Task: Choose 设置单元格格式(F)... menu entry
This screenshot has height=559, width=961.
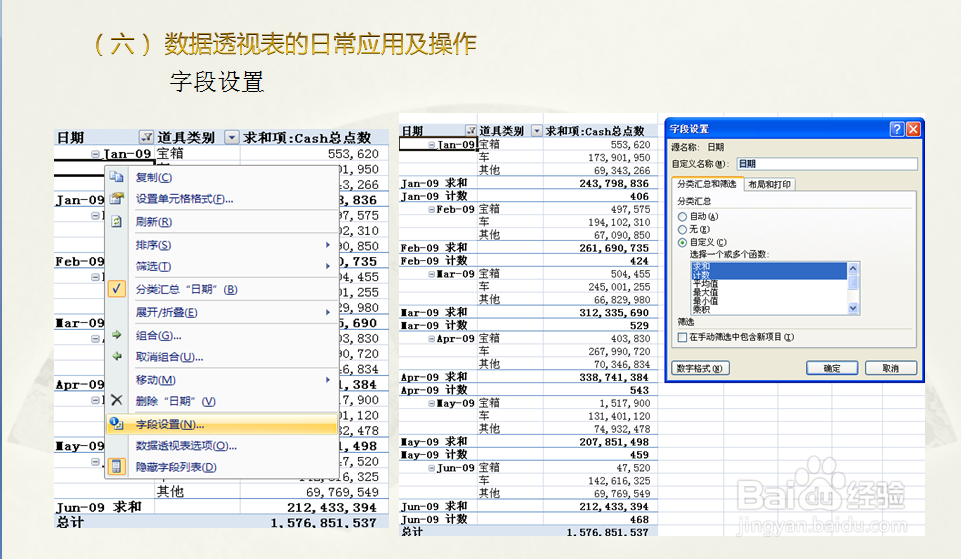Action: click(x=222, y=199)
